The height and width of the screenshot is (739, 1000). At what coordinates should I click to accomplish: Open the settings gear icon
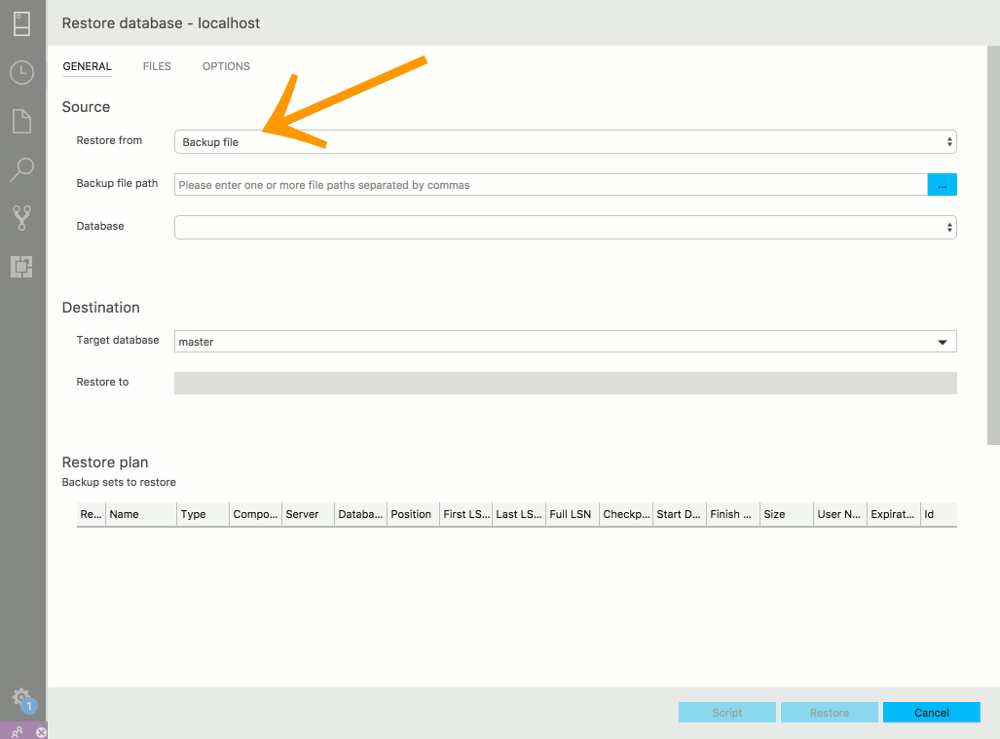coord(22,696)
